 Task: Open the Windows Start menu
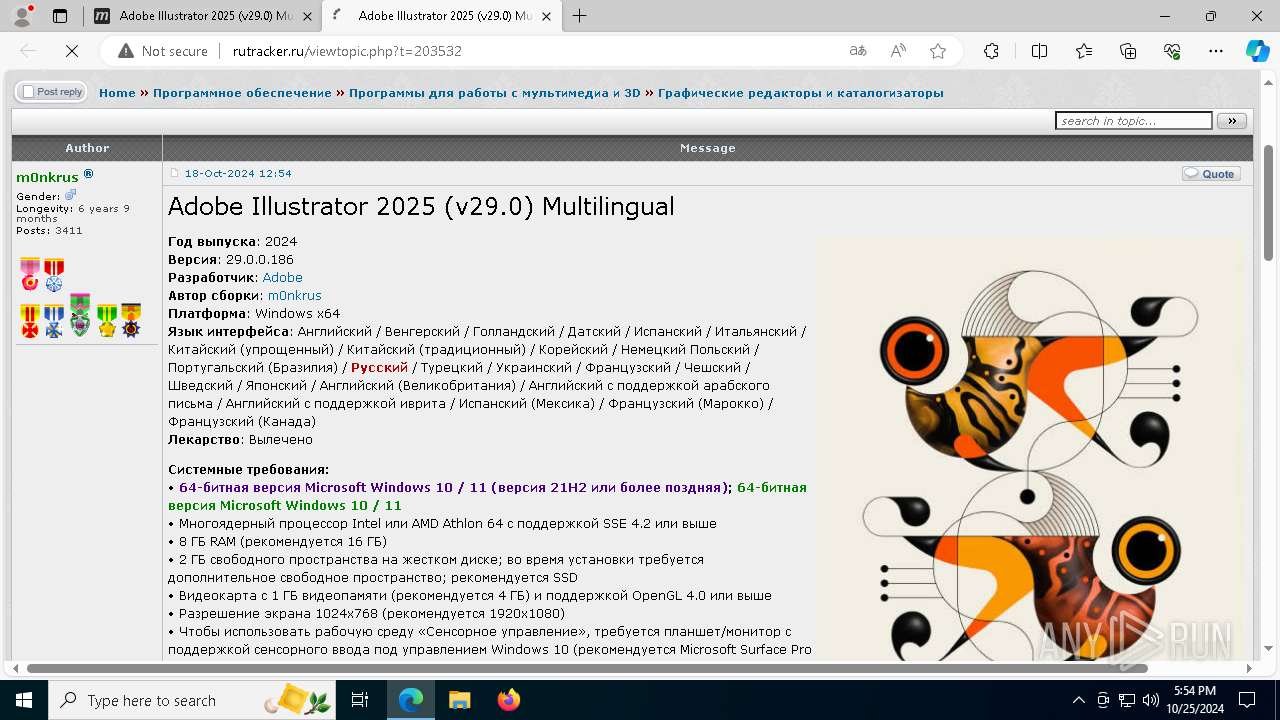24,700
